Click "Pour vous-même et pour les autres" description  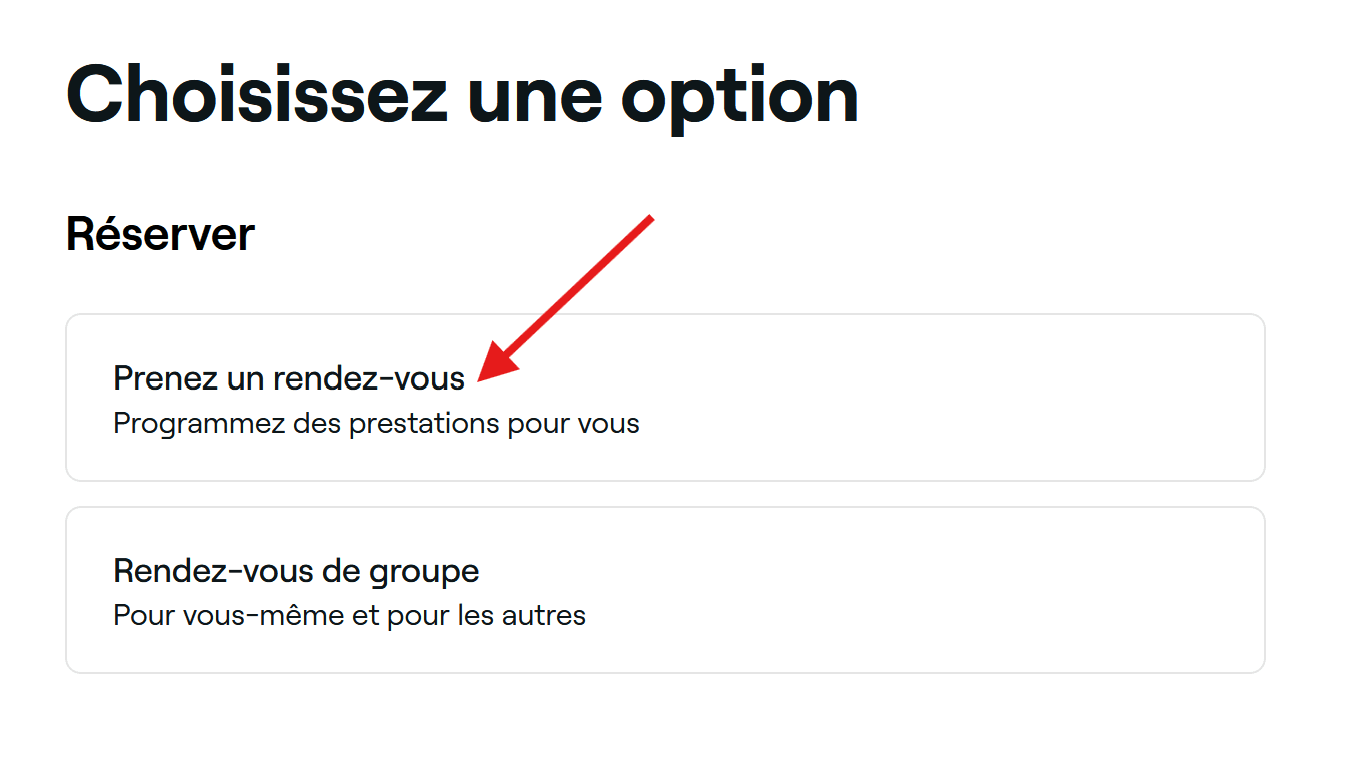(x=349, y=614)
